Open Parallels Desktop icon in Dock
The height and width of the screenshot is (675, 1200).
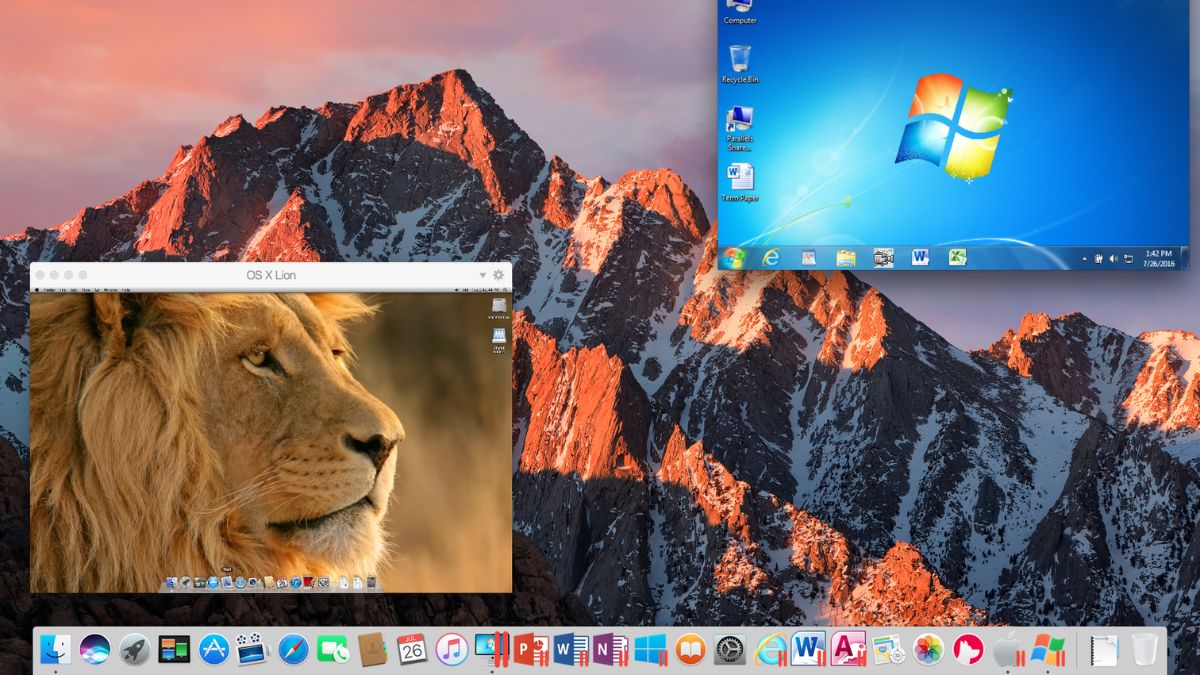click(x=491, y=649)
